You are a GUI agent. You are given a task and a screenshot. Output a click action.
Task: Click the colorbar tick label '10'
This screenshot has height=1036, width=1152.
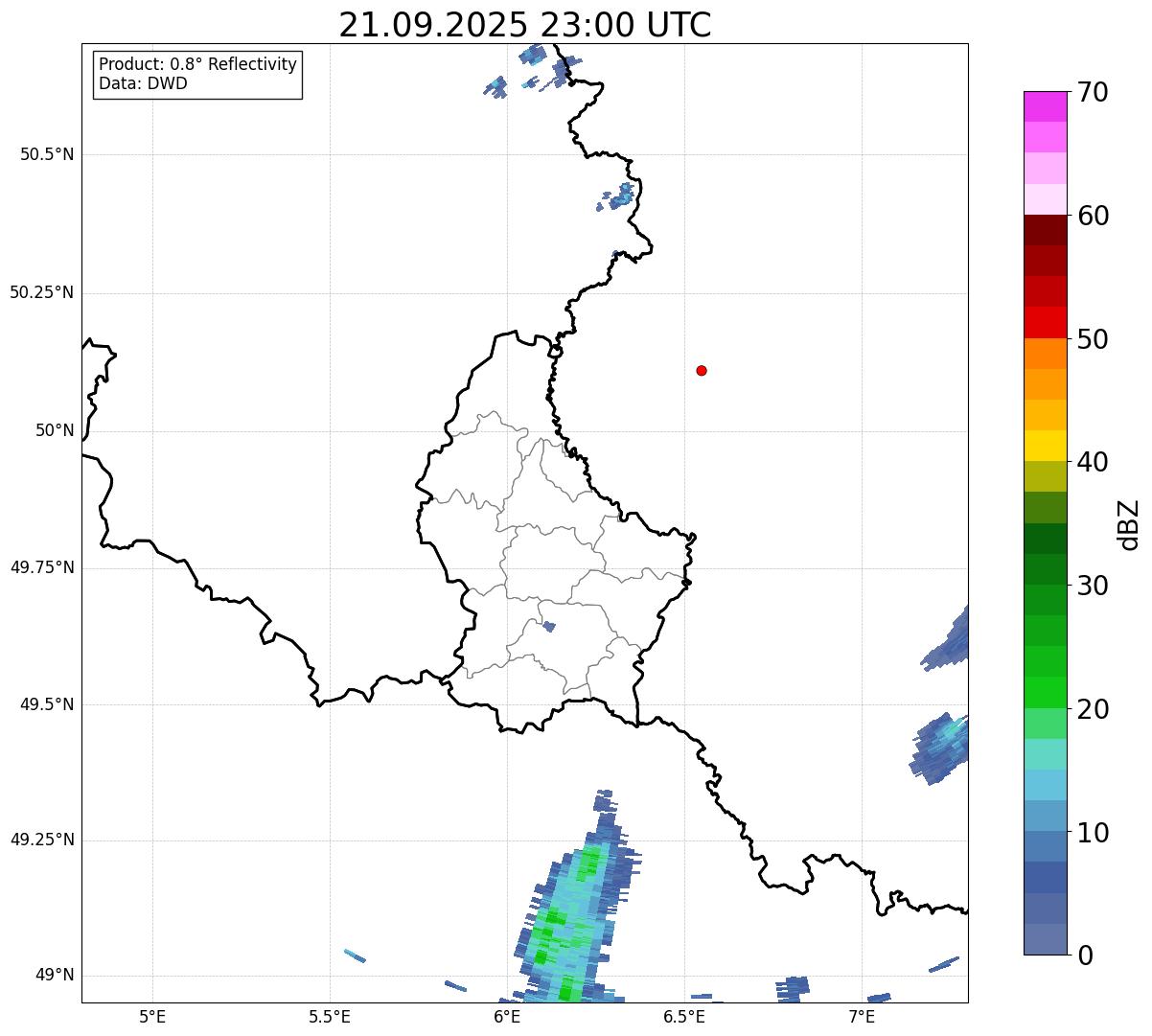point(1093,833)
